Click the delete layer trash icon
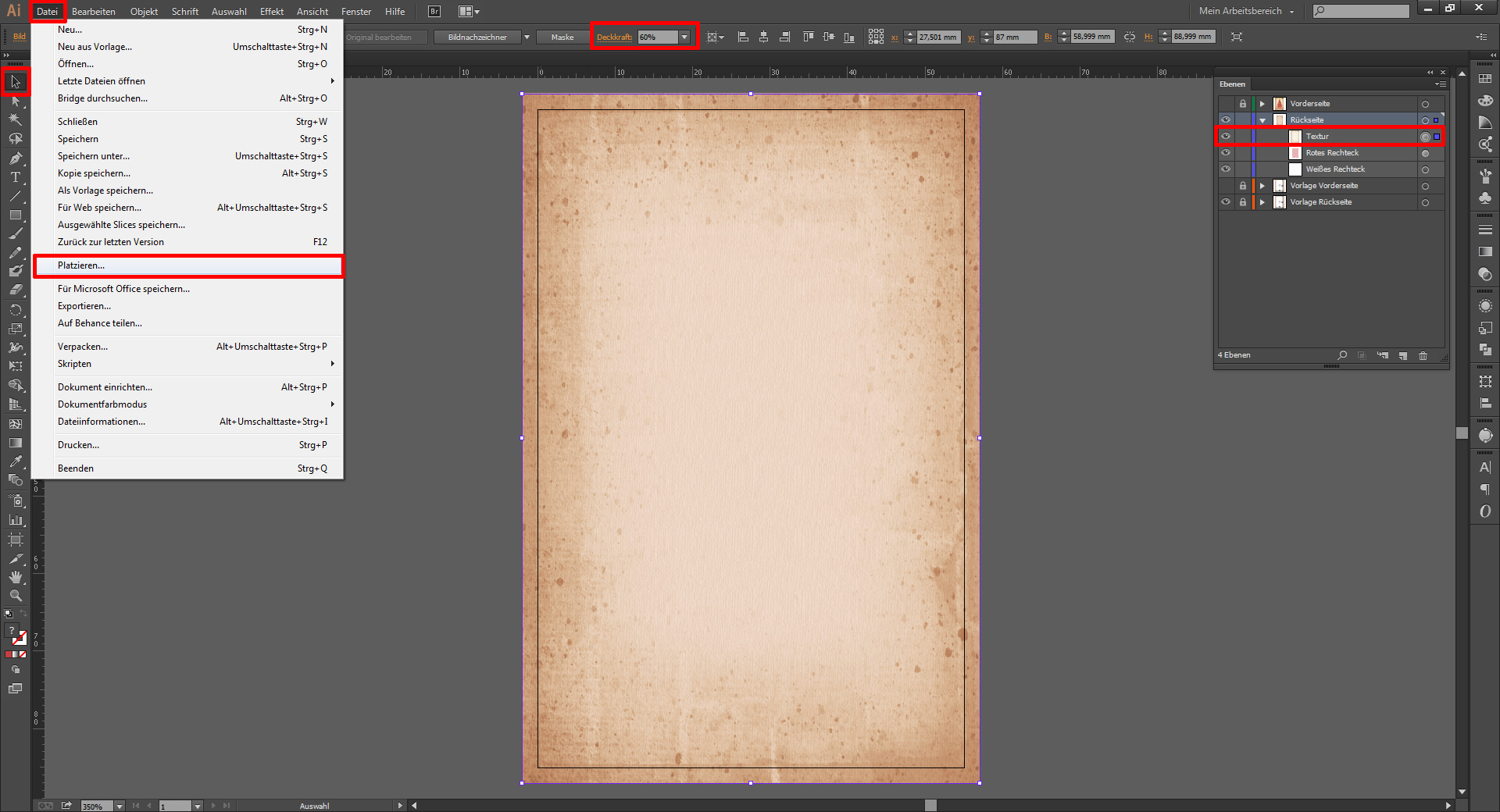Viewport: 1500px width, 812px height. 1423,356
